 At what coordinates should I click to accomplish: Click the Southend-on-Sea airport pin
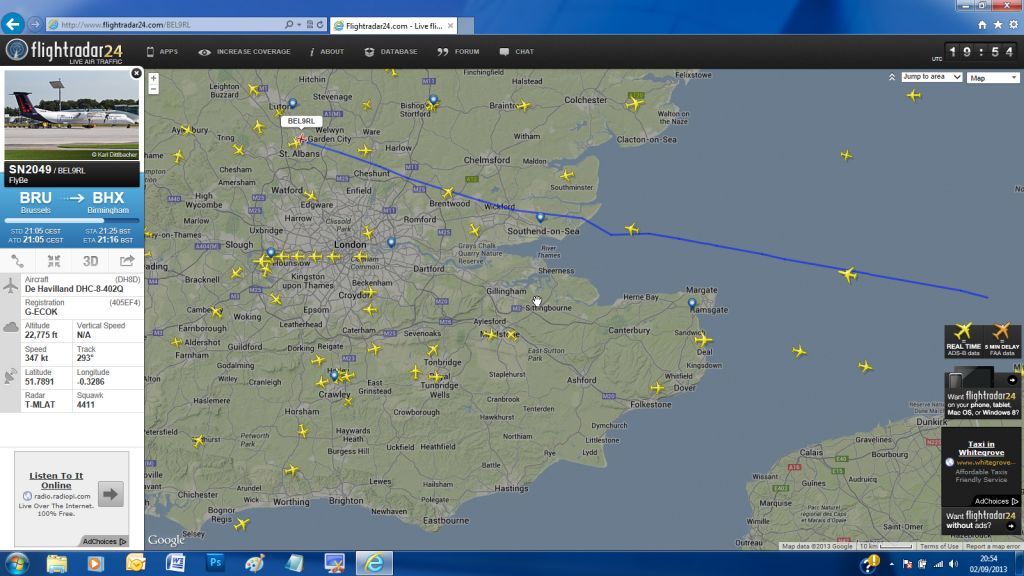pos(540,217)
